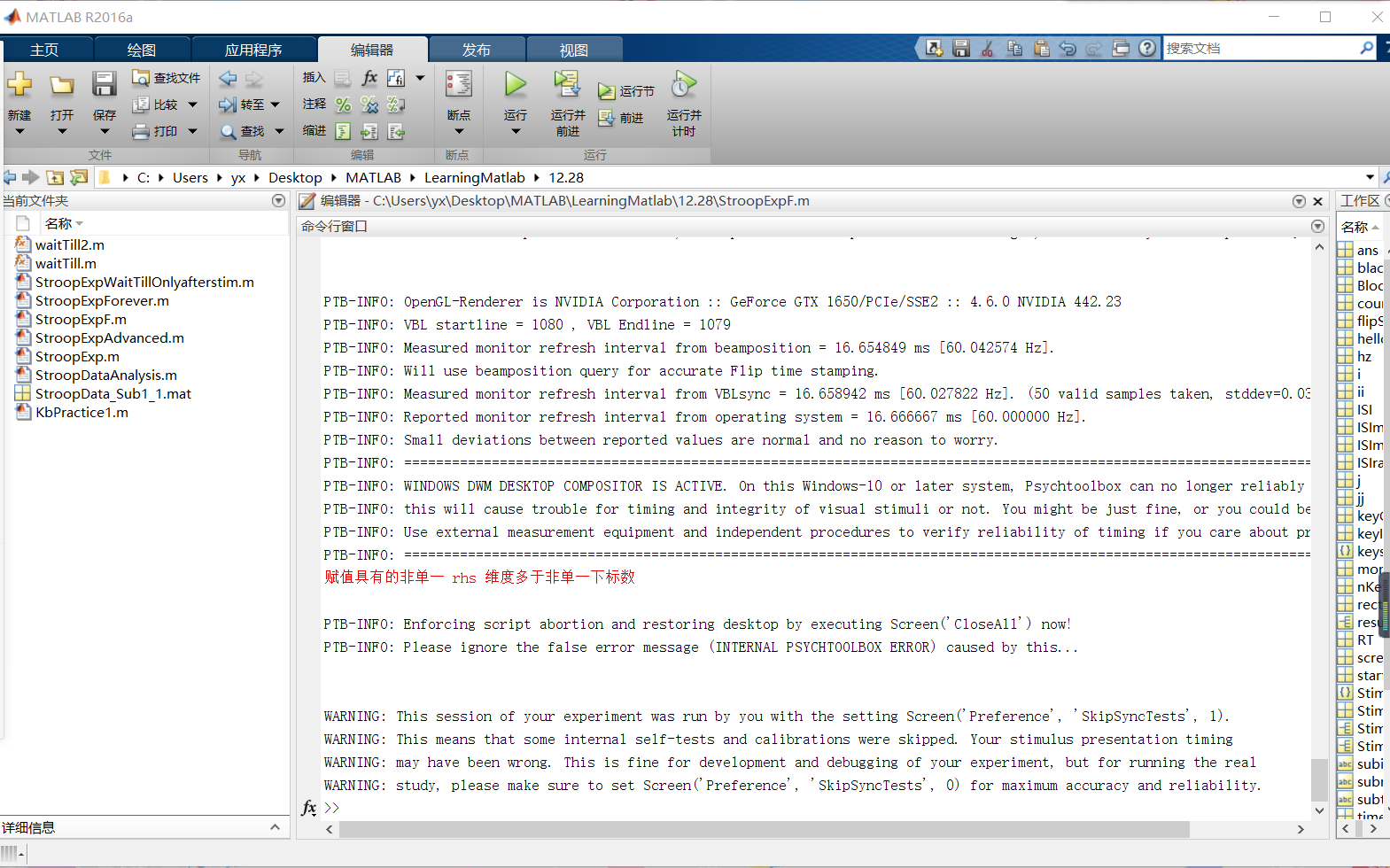Click the green % comment icon
The height and width of the screenshot is (868, 1390).
343,105
